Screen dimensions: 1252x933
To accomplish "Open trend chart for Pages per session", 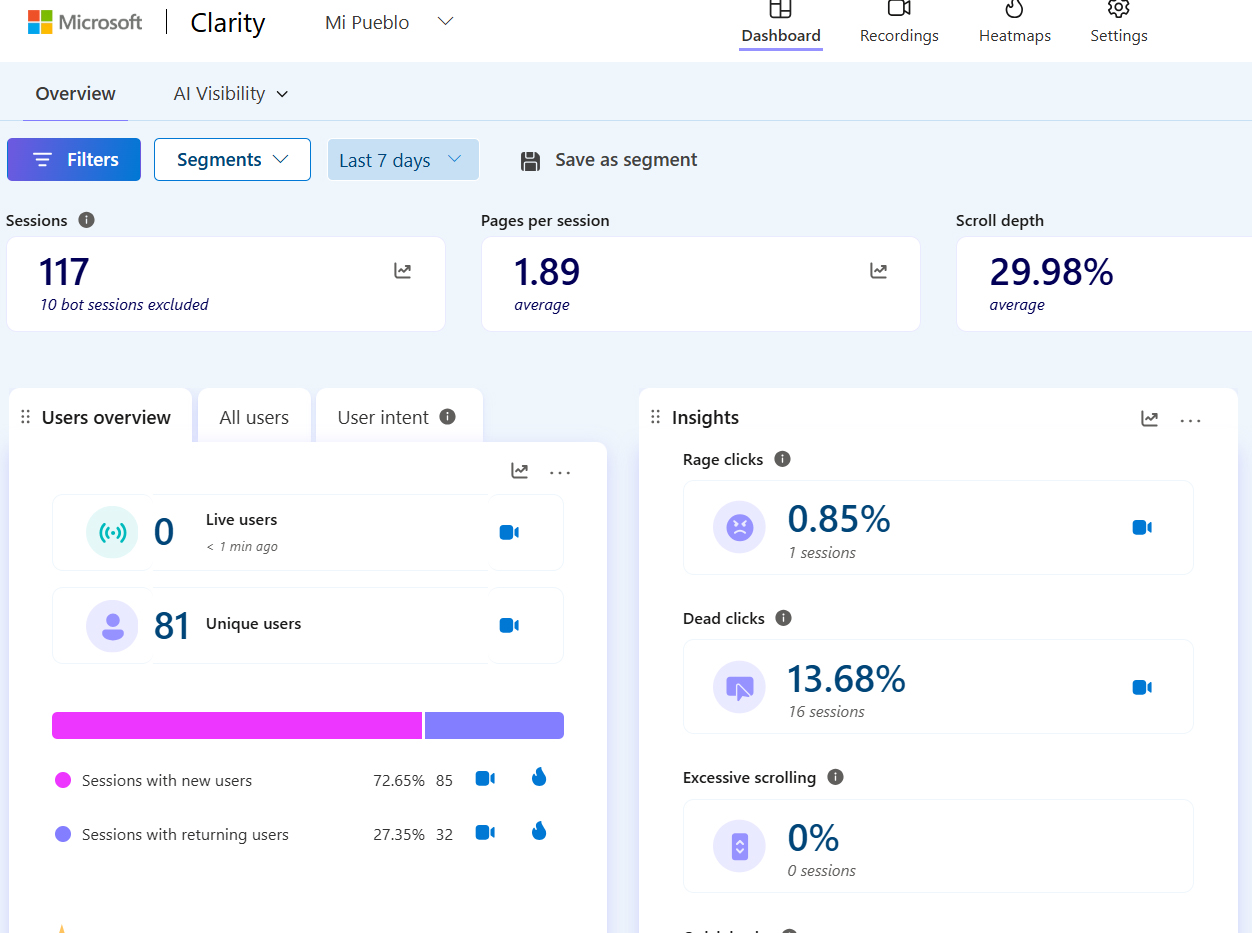I will (x=879, y=270).
